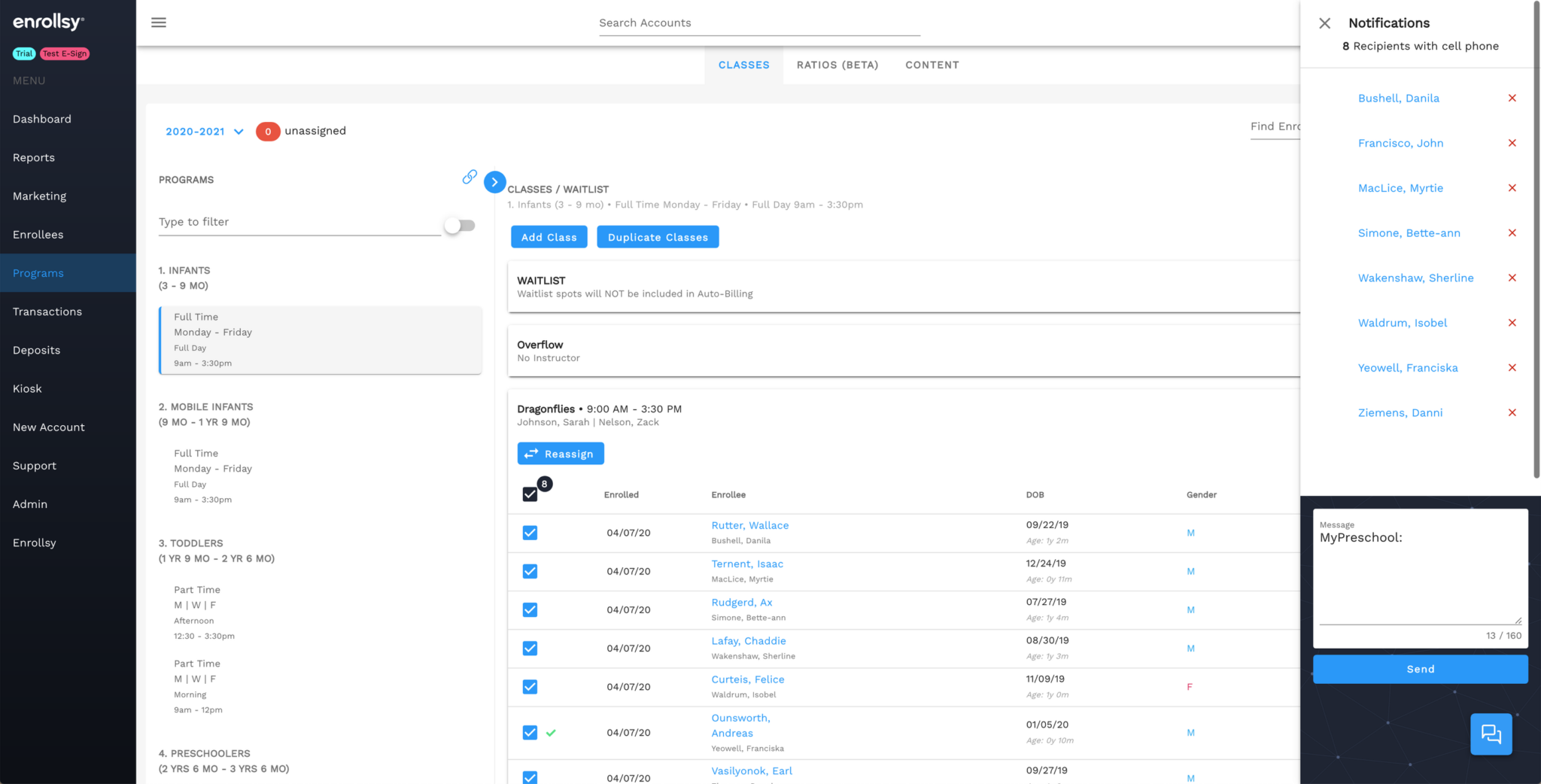Enable the filter toggle next to Type to filter
This screenshot has width=1541, height=784.
click(459, 225)
